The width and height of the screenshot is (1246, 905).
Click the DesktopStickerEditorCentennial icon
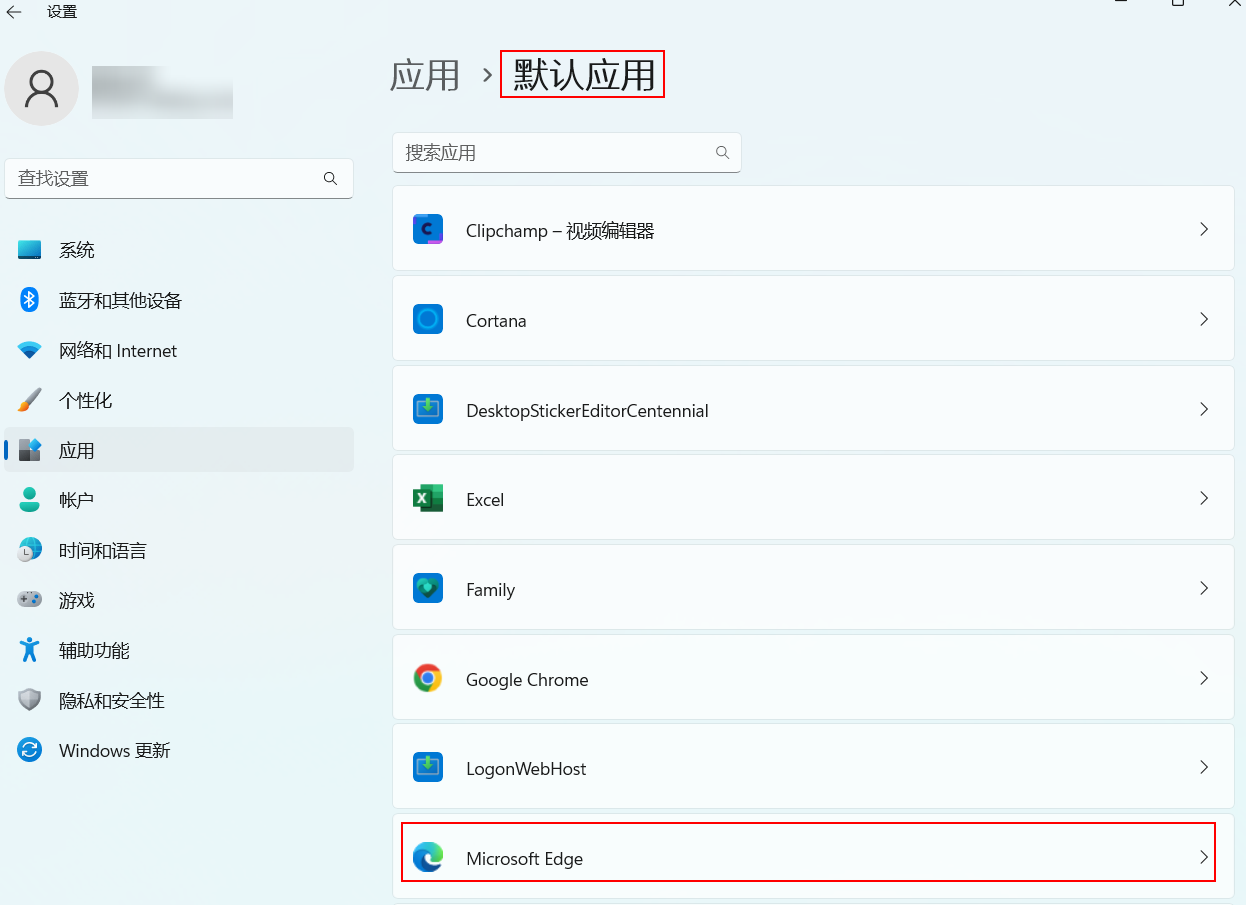pyautogui.click(x=428, y=409)
